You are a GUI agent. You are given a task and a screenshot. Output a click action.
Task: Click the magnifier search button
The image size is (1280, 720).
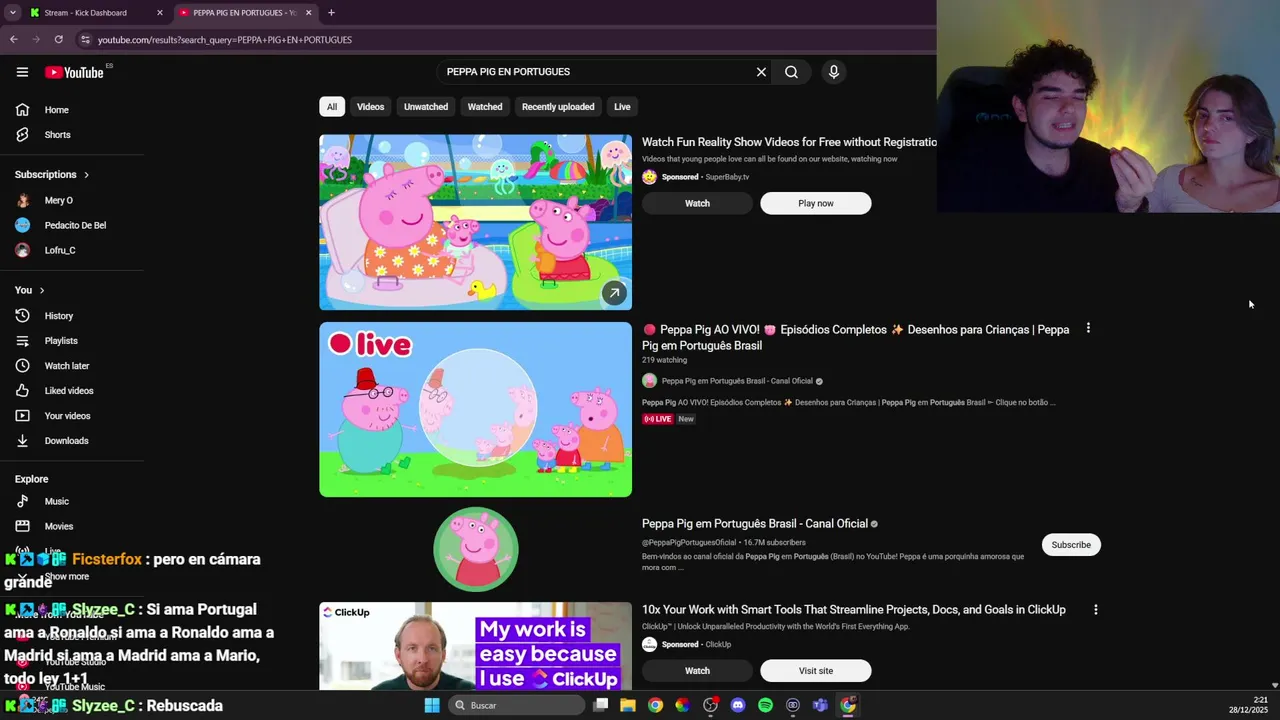(791, 72)
